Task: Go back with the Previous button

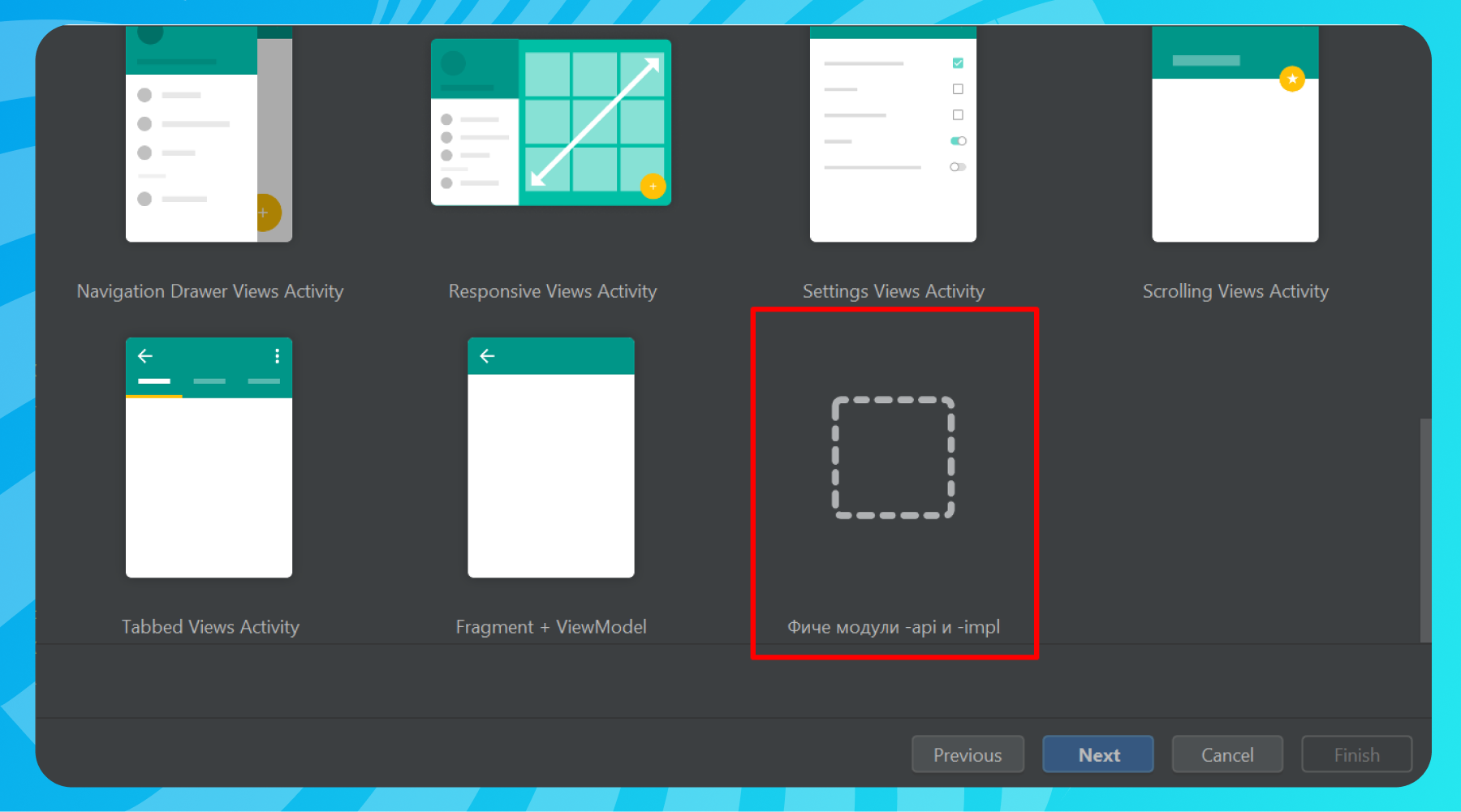Action: click(x=968, y=754)
